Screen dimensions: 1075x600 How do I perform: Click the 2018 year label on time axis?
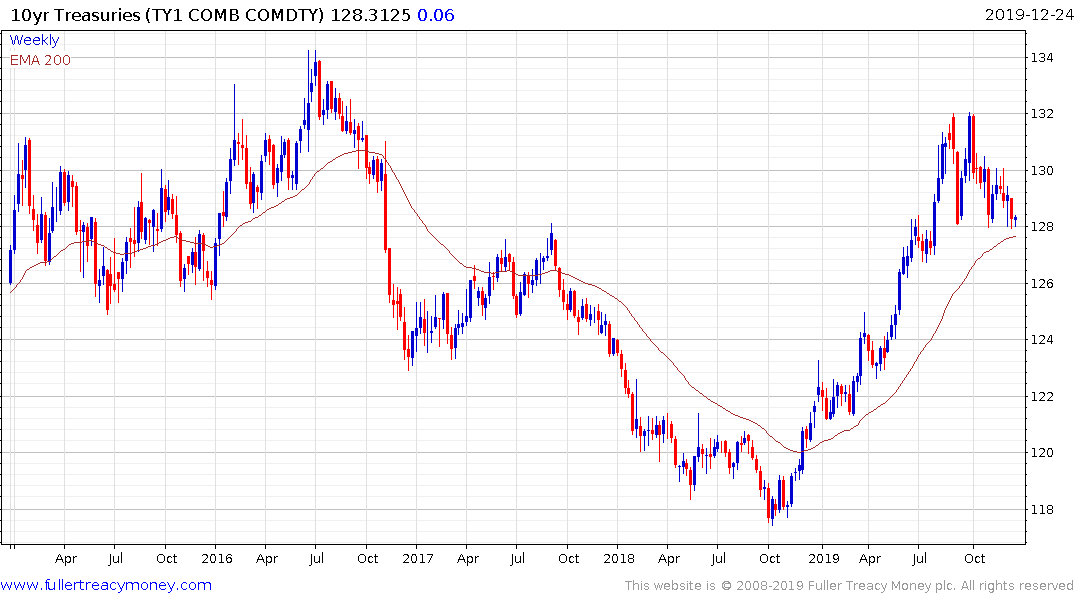[x=618, y=558]
